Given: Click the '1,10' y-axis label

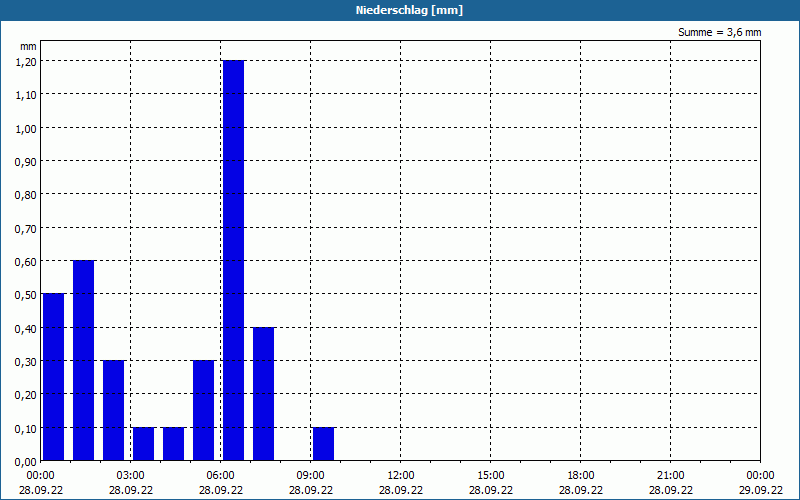Looking at the screenshot, I should pos(26,95).
